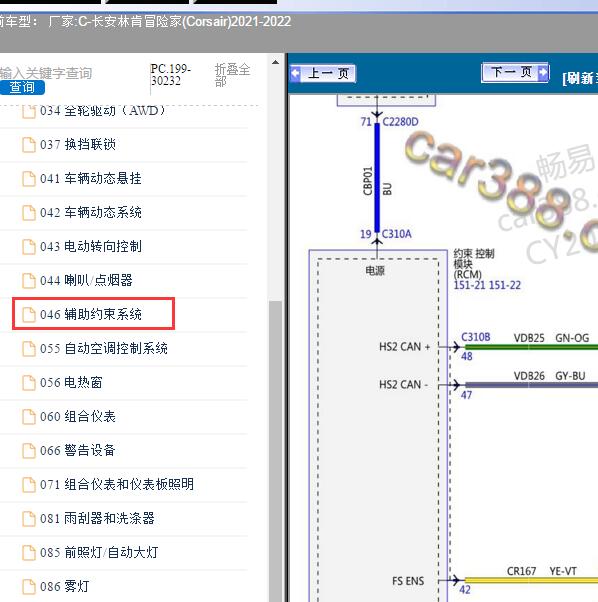Screen dimensions: 598x602
Task: Open 085 前照灯/自动大灯 entry
Action: (99, 552)
